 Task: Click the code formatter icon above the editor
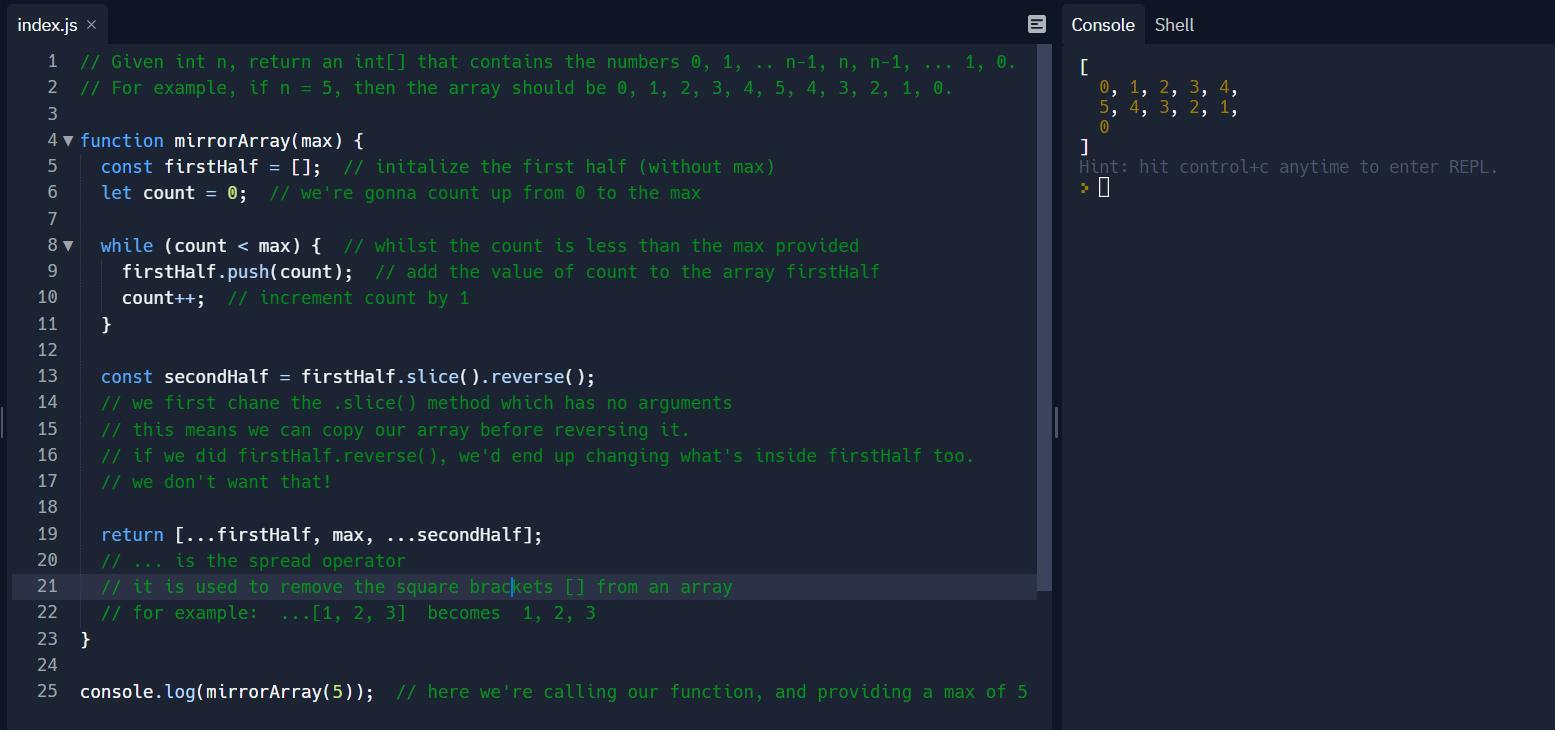pyautogui.click(x=1037, y=24)
